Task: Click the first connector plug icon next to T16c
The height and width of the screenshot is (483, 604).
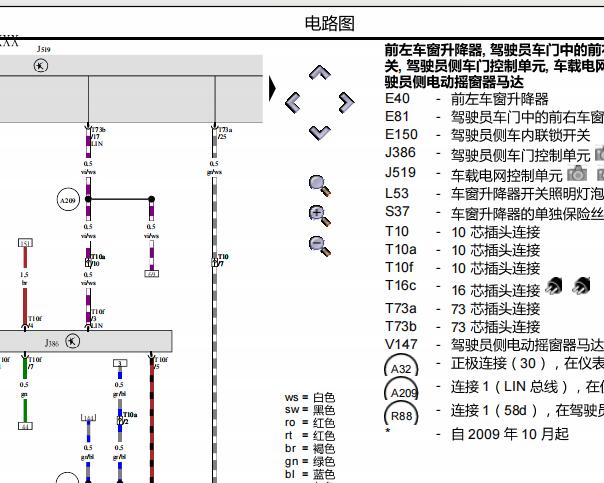Action: tap(554, 286)
